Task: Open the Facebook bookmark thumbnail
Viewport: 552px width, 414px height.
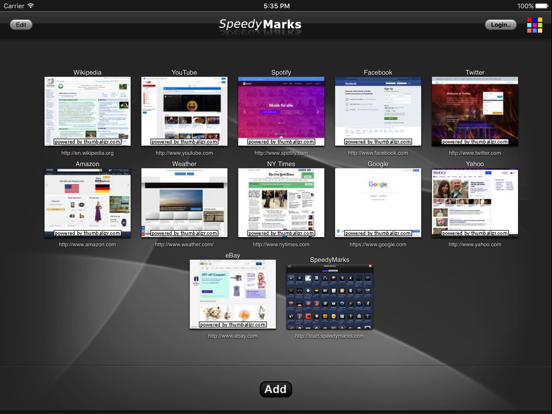Action: pyautogui.click(x=378, y=111)
